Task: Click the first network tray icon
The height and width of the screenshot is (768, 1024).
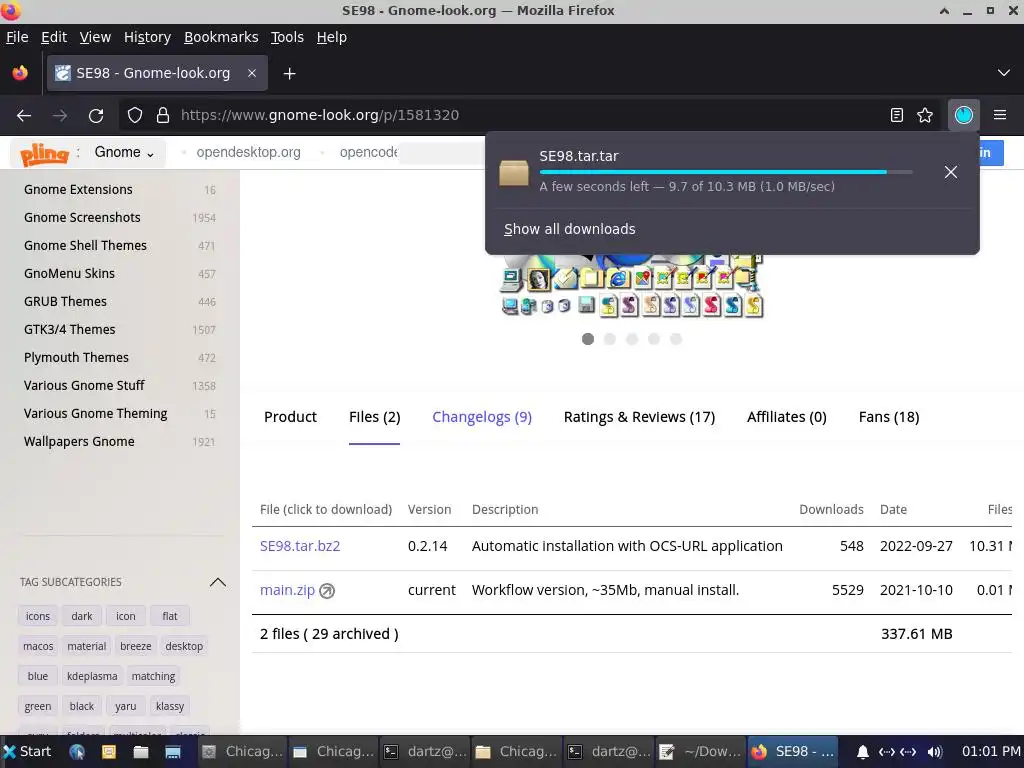Action: [x=886, y=752]
